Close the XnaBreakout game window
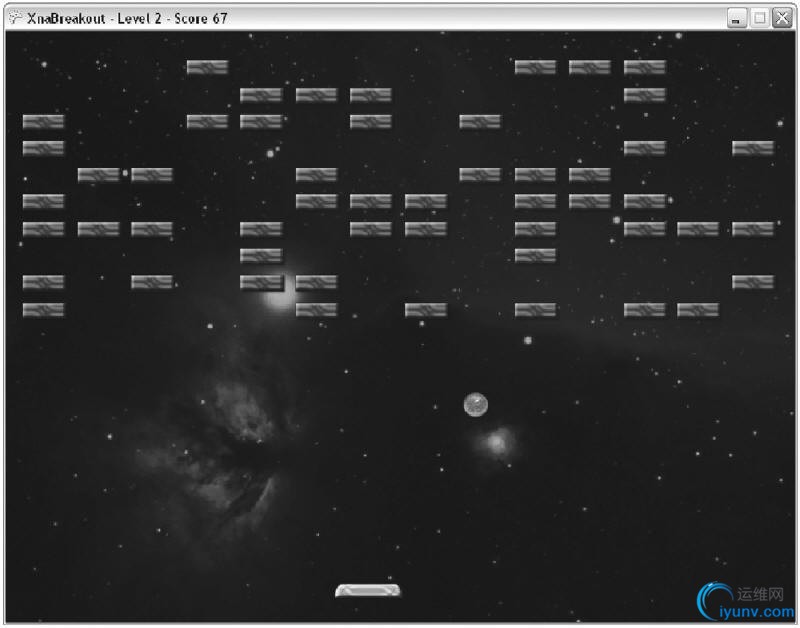This screenshot has height=628, width=800. [x=782, y=18]
